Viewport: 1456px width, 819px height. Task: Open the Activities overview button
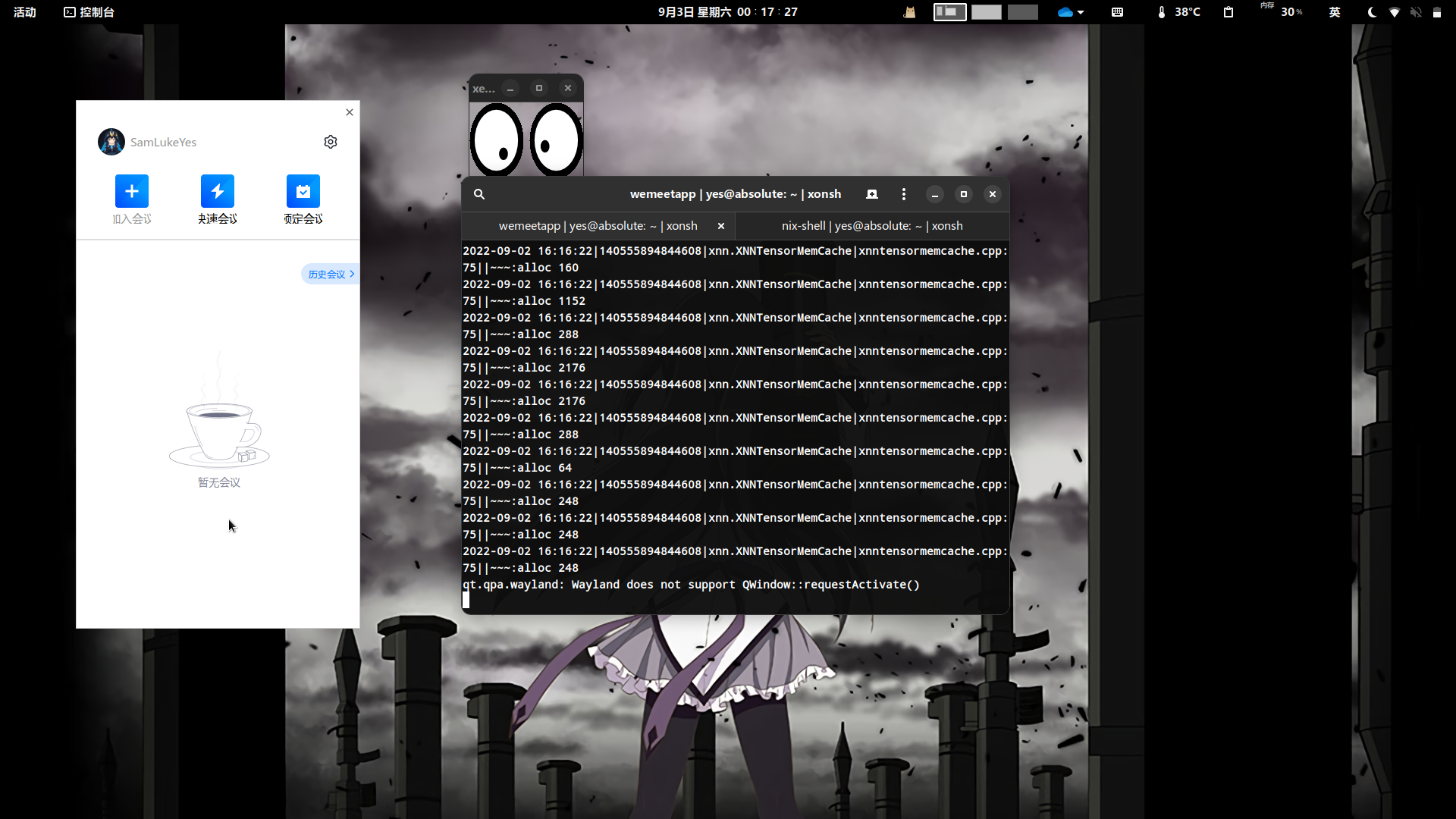pyautogui.click(x=25, y=12)
